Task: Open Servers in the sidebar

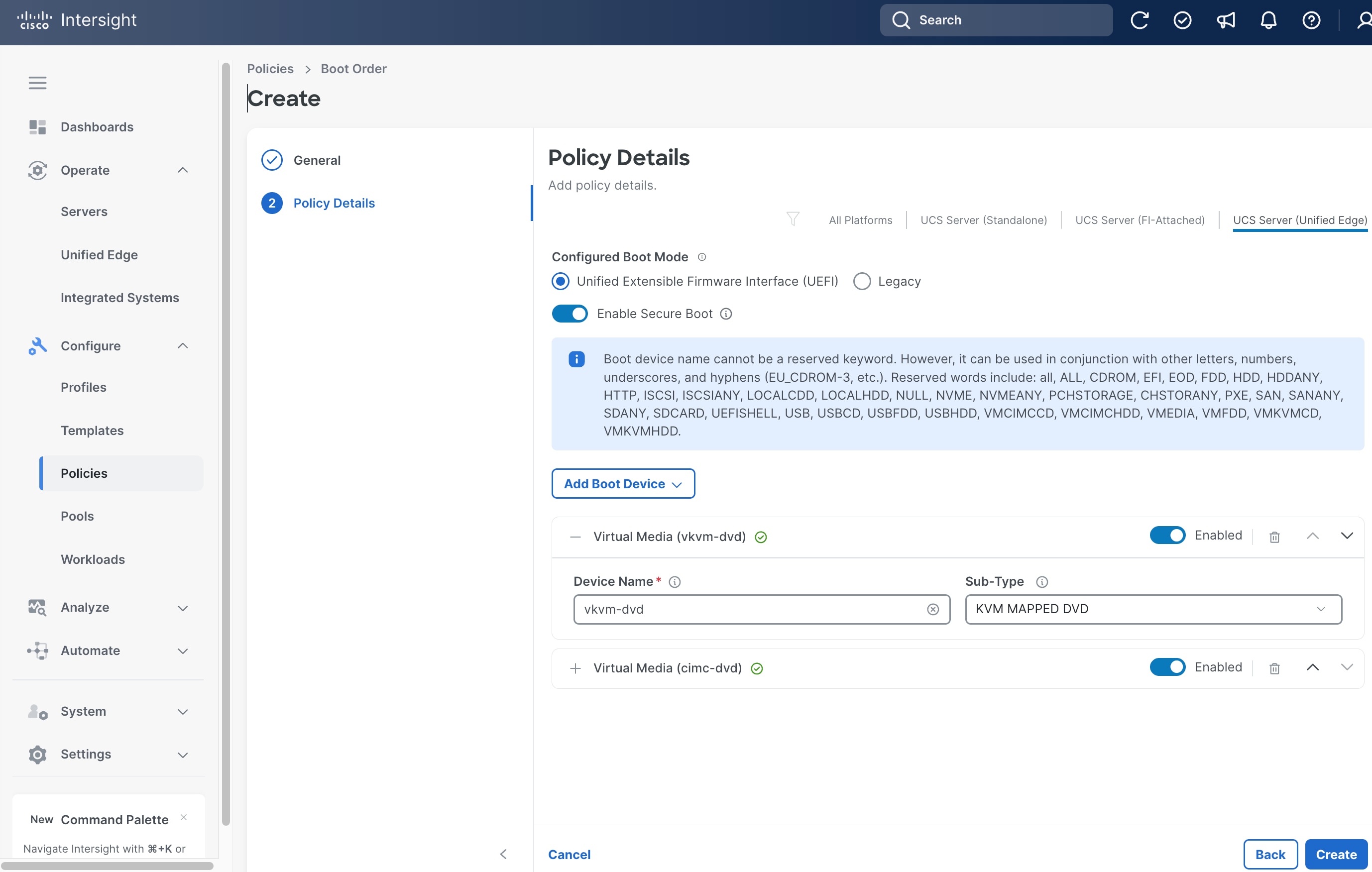Action: tap(84, 212)
